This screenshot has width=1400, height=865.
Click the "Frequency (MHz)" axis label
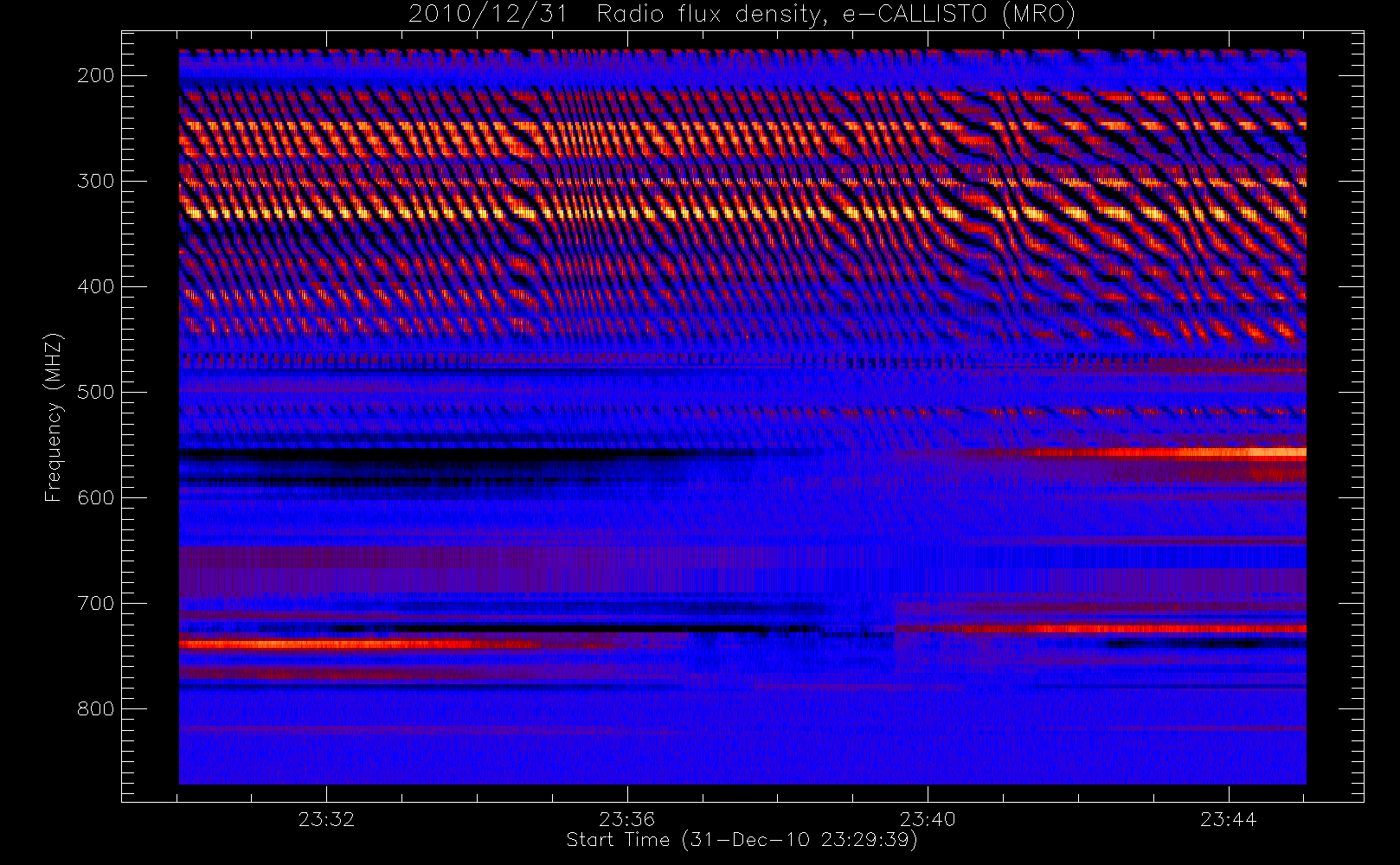coord(54,417)
